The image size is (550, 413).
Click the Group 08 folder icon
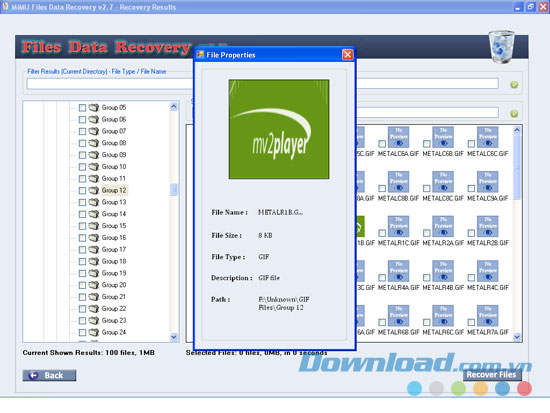coord(93,143)
